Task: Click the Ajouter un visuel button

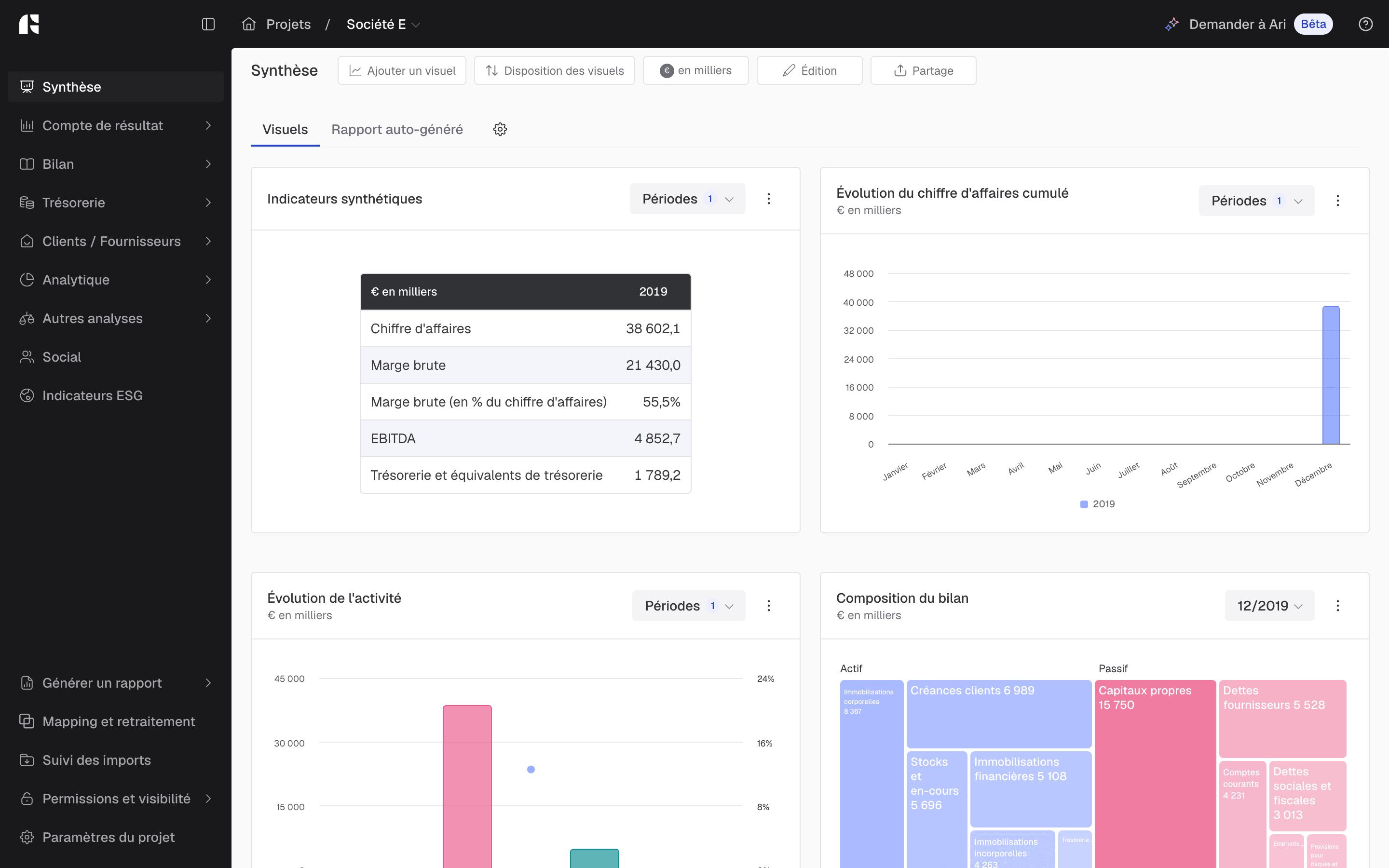Action: (402, 70)
